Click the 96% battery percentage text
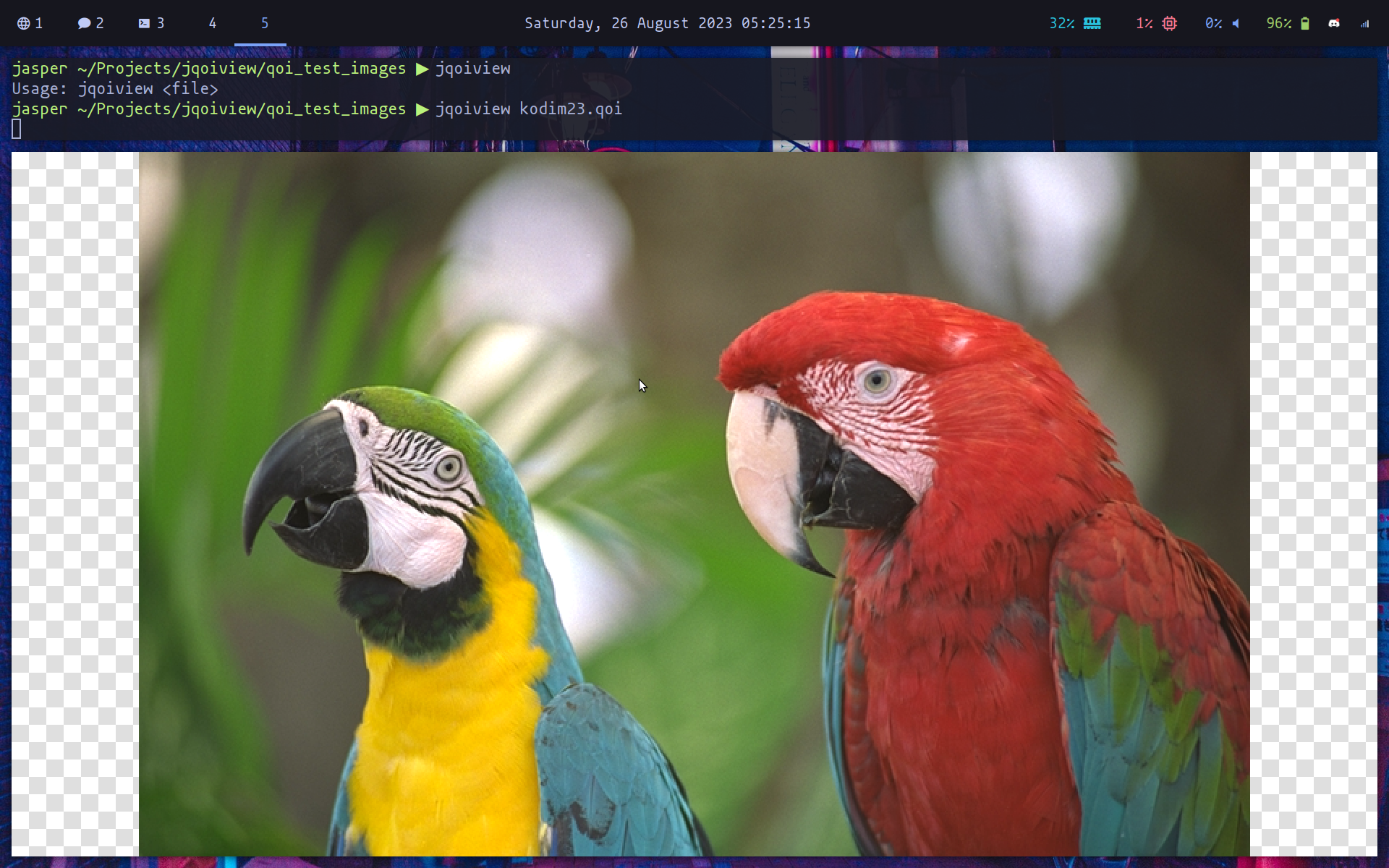The height and width of the screenshot is (868, 1389). (x=1278, y=23)
